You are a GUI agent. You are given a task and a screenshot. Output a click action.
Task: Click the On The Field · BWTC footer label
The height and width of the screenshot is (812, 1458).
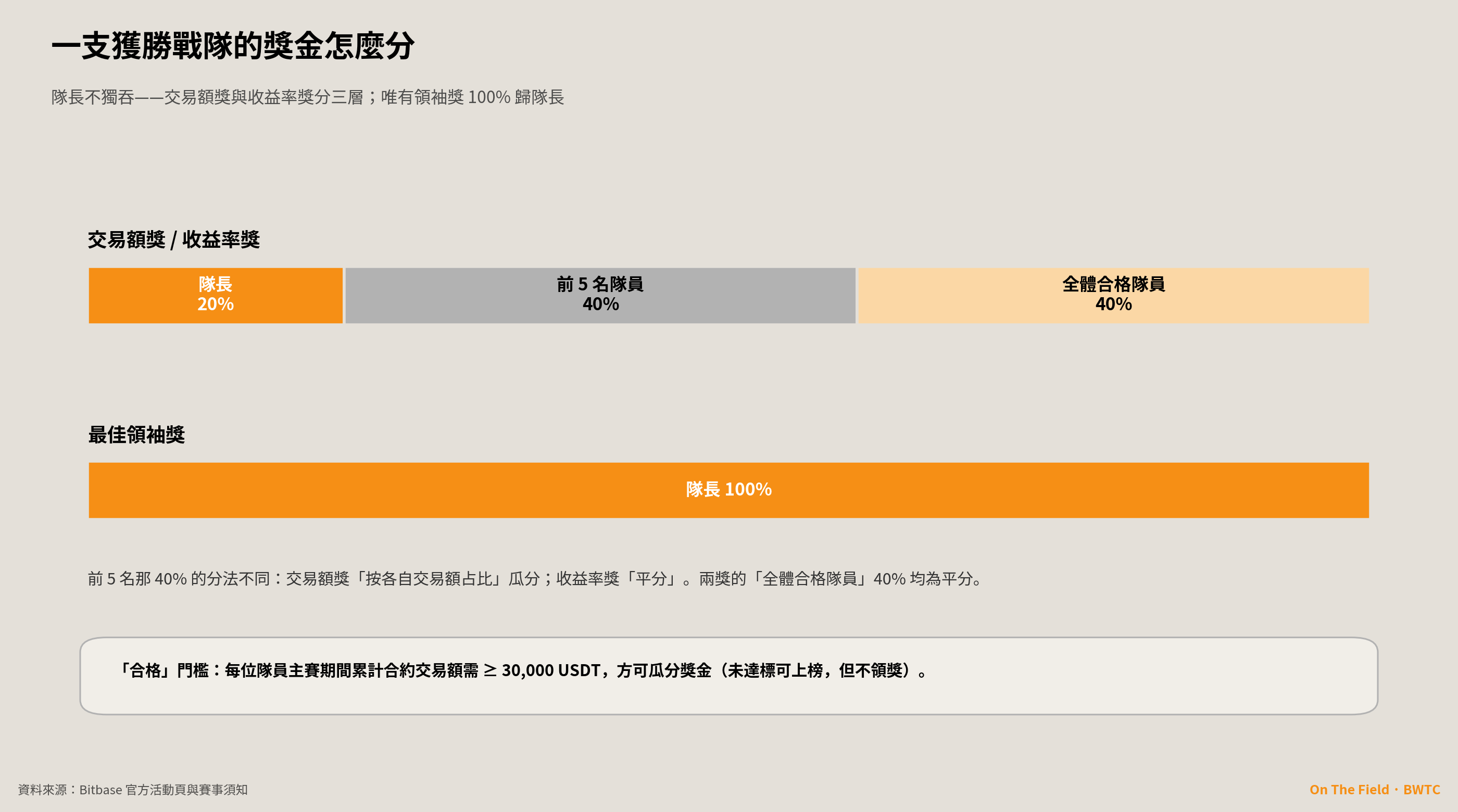tap(1374, 790)
